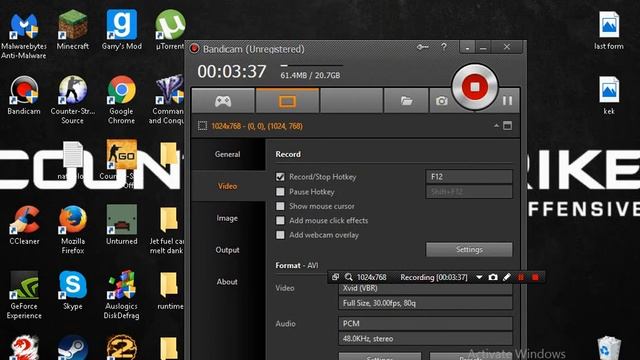640x360 pixels.
Task: Click the dashed selection rectangle icon
Action: click(x=202, y=126)
